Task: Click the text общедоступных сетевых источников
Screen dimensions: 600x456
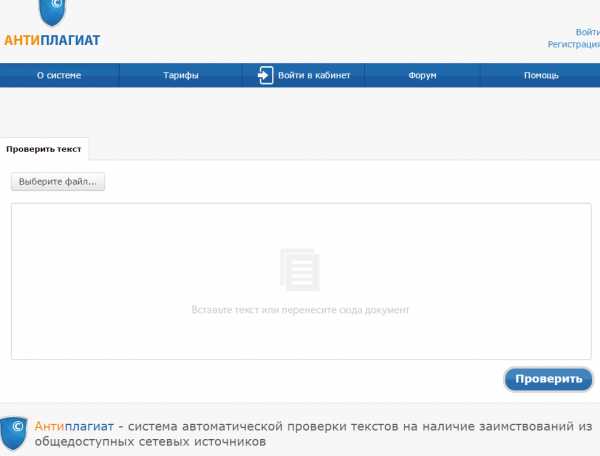Action: click(150, 442)
